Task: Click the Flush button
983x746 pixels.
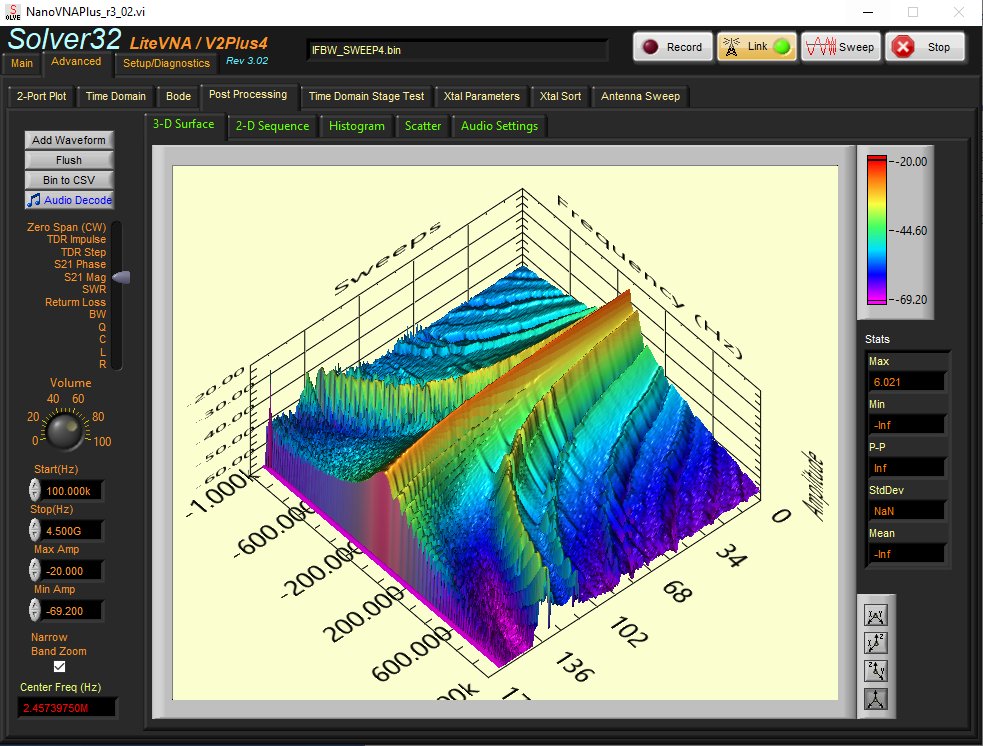Action: click(69, 160)
